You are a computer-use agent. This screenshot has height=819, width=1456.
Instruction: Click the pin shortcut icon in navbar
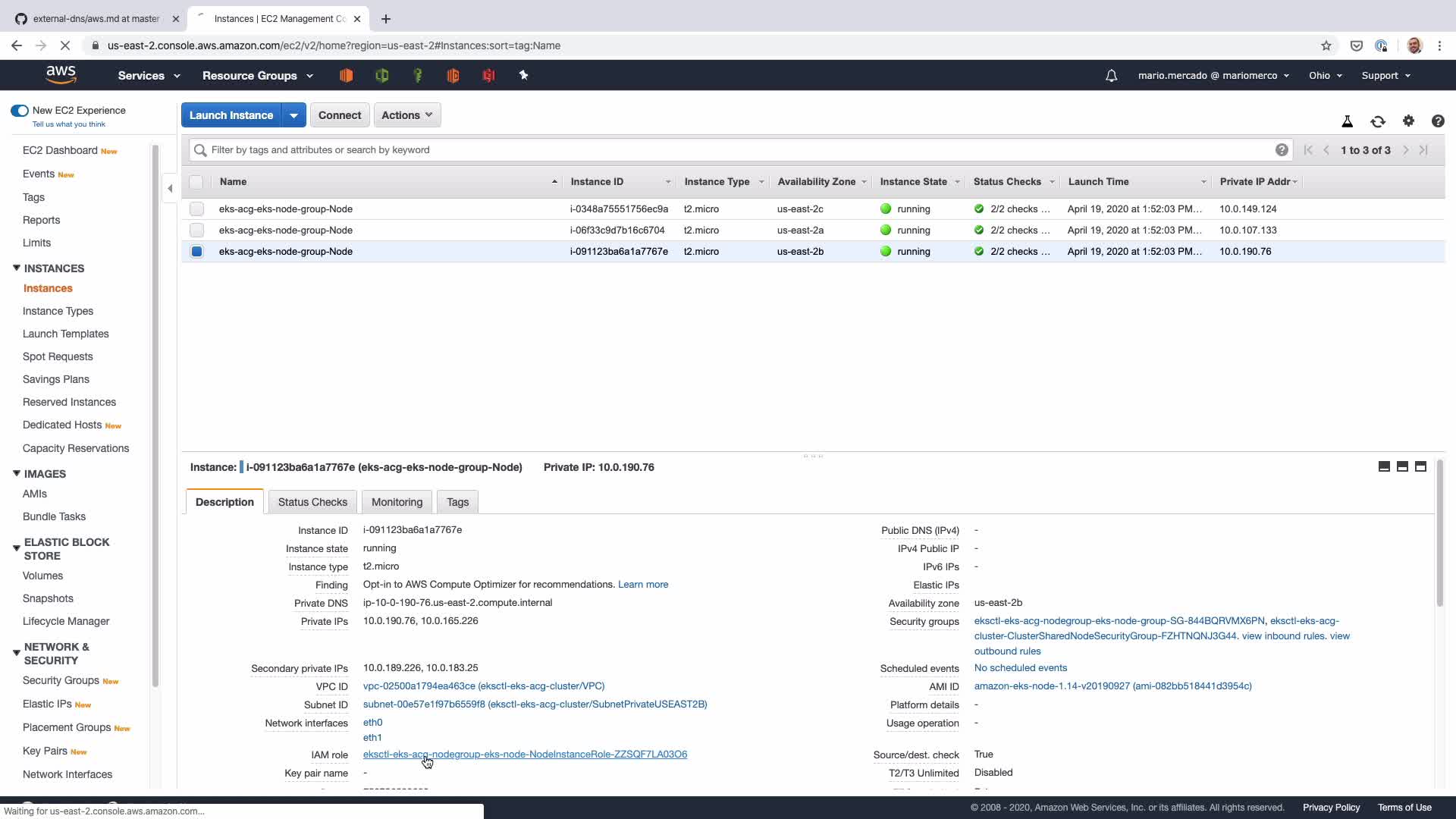pyautogui.click(x=523, y=75)
